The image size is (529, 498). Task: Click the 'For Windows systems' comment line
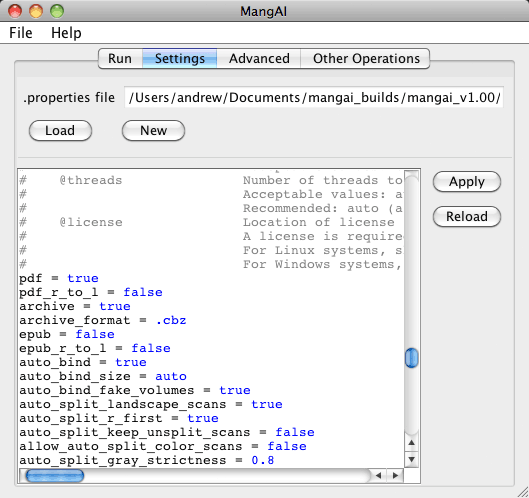point(211,265)
